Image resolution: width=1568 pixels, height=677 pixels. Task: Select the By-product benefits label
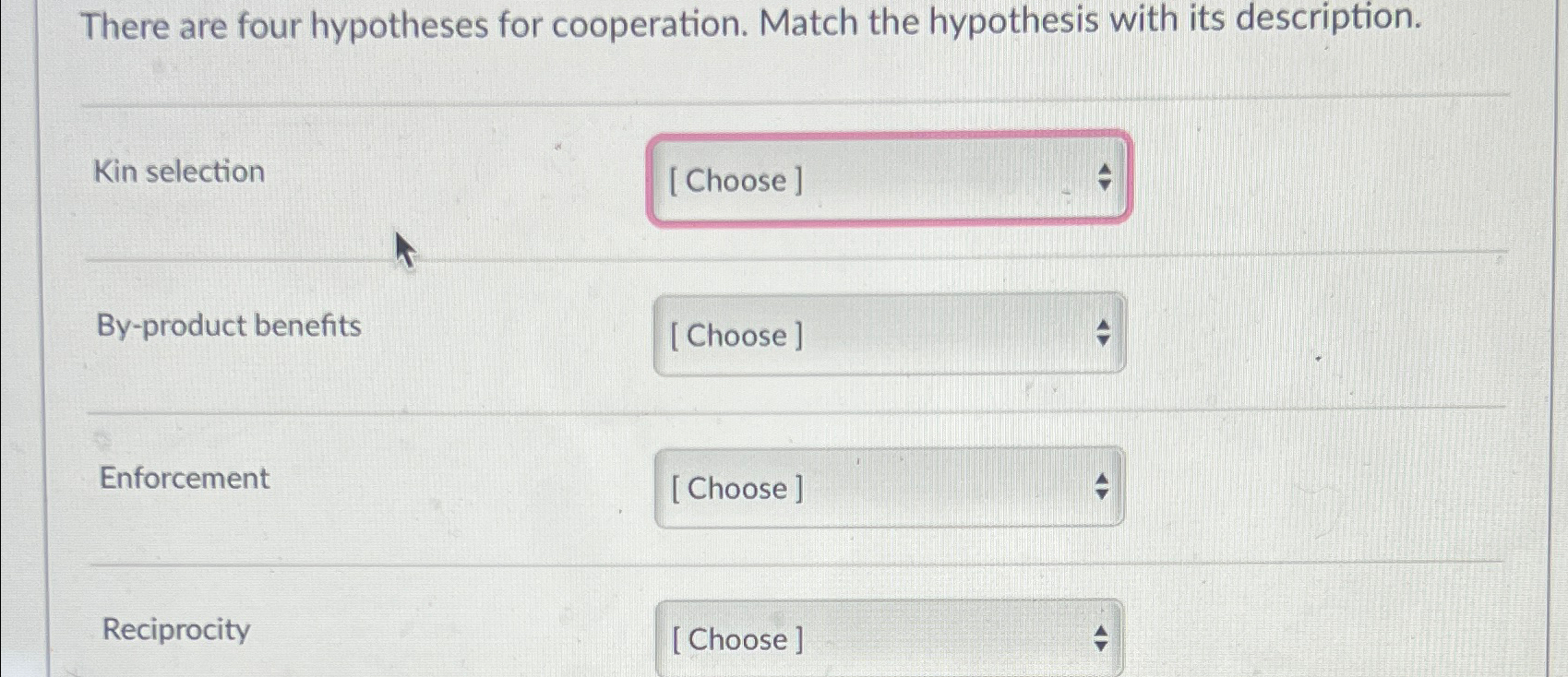pyautogui.click(x=227, y=326)
